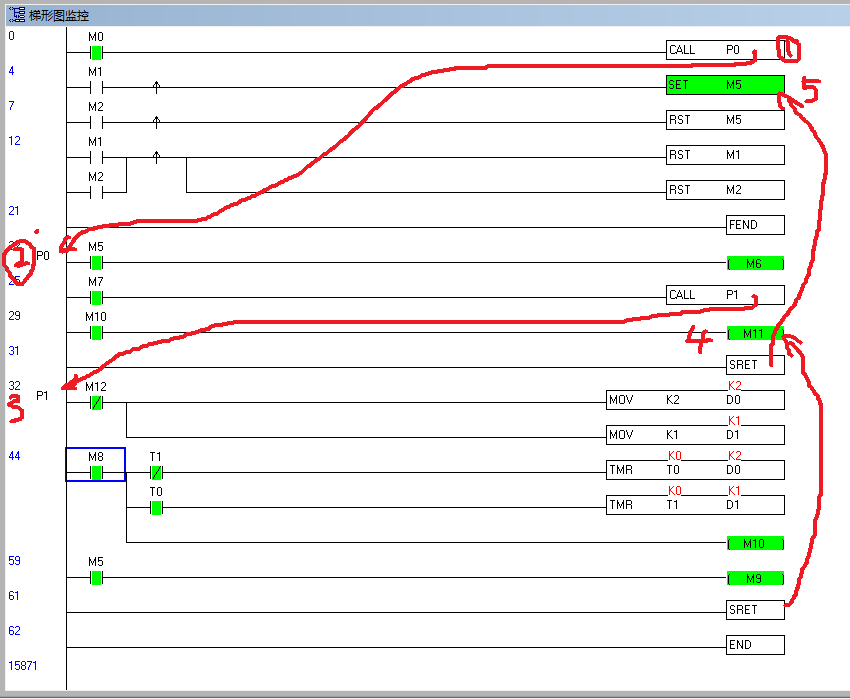Select the green SET M5 instruction
Screen dimensions: 850x699
pyautogui.click(x=725, y=85)
